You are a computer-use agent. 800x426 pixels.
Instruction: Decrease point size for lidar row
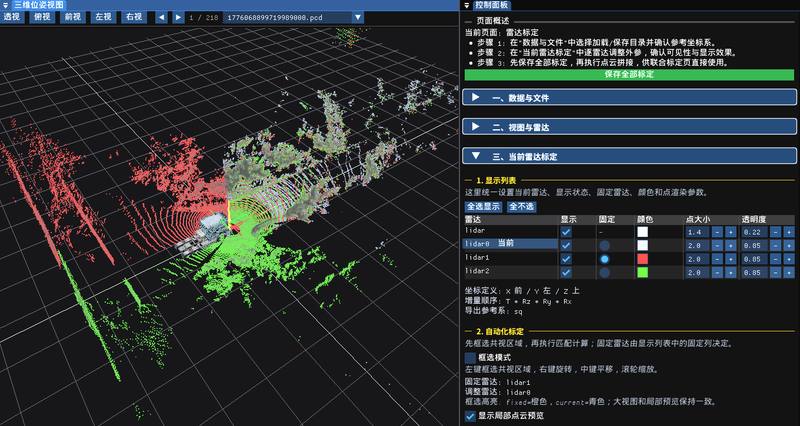pyautogui.click(x=717, y=232)
